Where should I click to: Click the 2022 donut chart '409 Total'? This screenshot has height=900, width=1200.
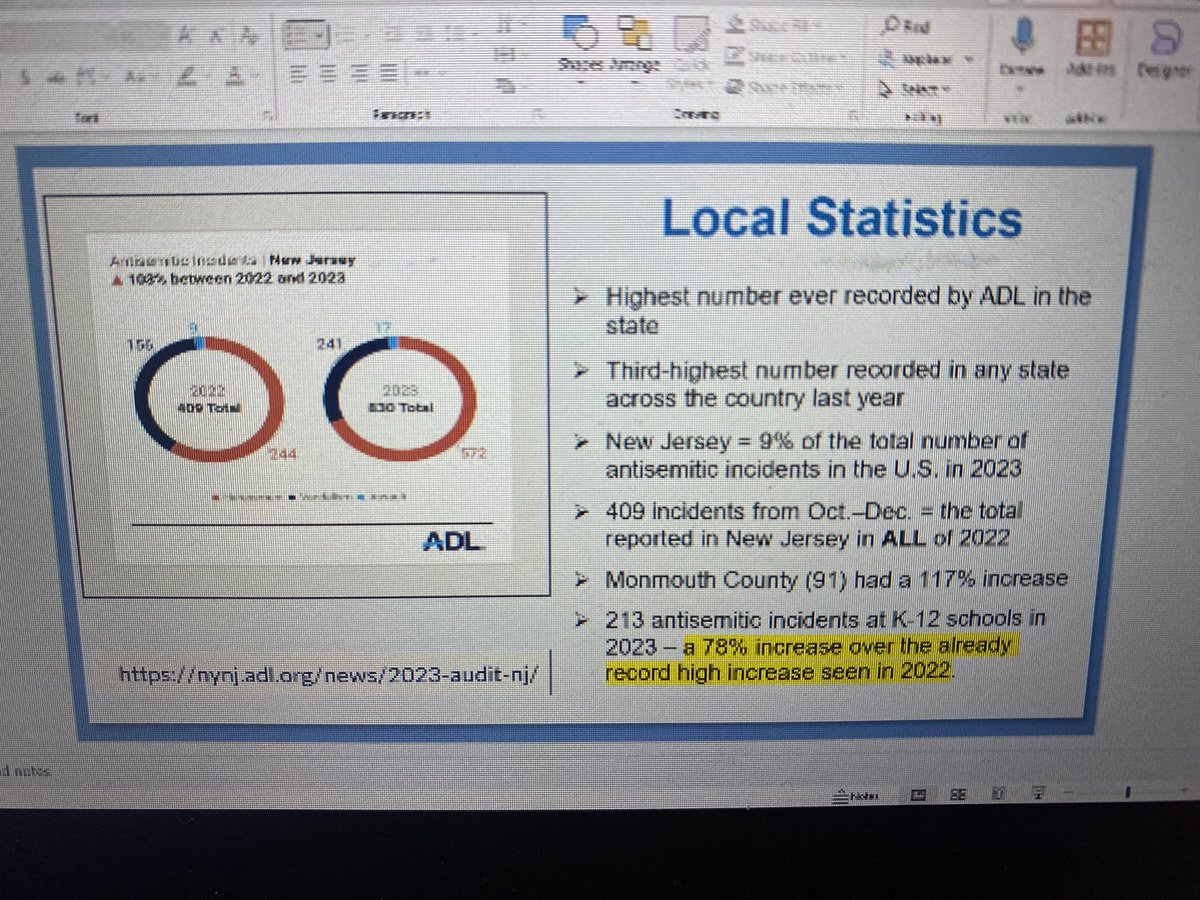[210, 397]
